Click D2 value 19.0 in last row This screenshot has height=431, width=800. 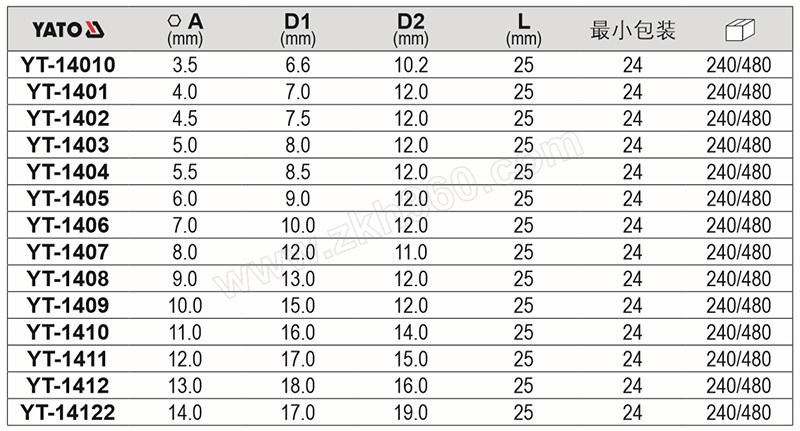[411, 412]
